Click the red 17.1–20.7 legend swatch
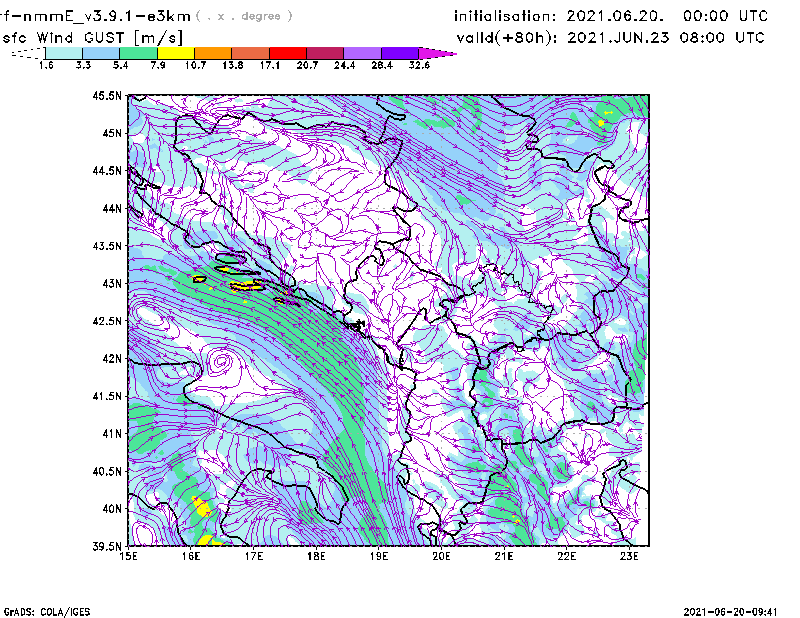This screenshot has height=618, width=800. (x=288, y=53)
